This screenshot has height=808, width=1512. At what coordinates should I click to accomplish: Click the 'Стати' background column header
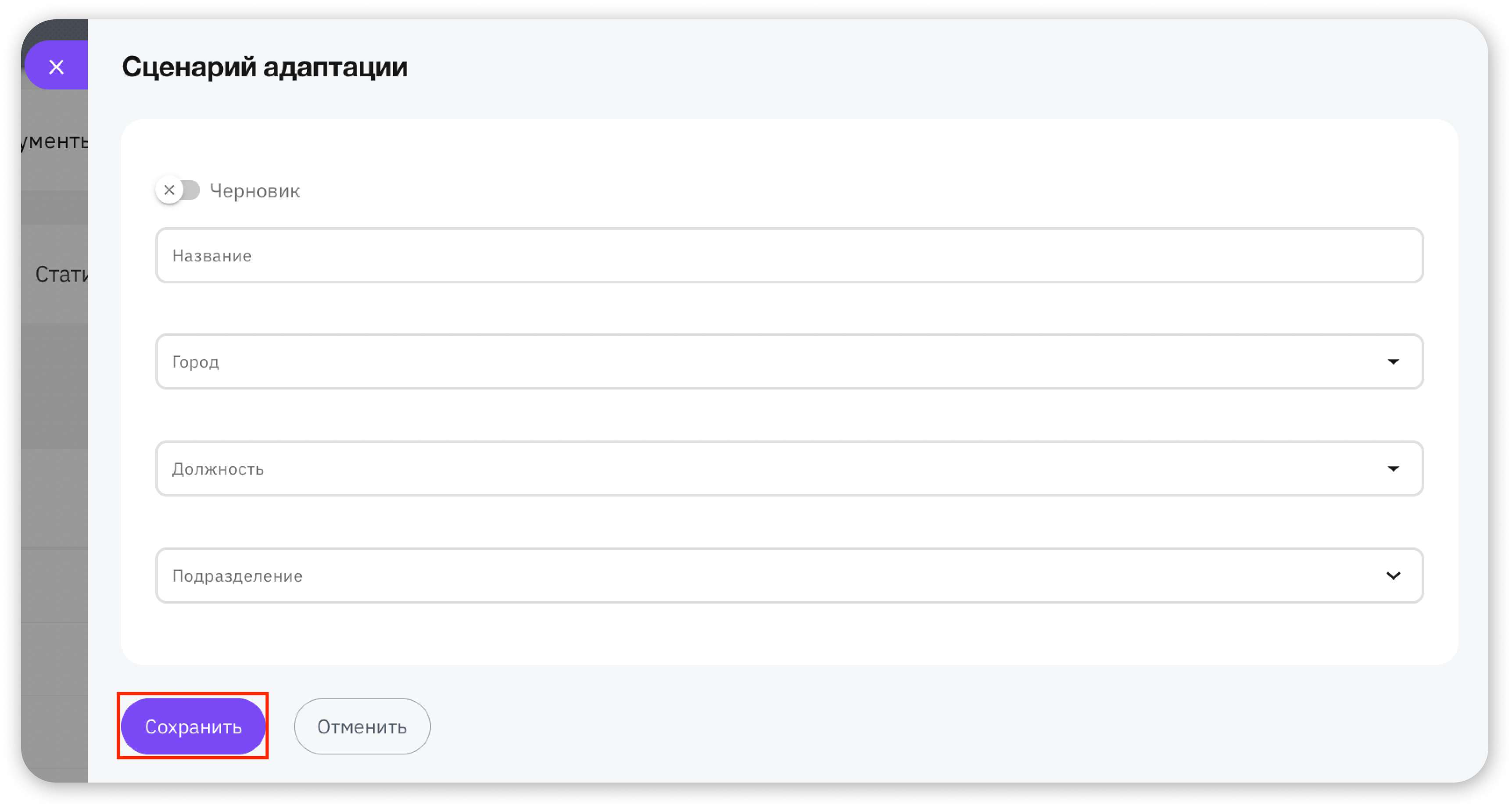(61, 274)
